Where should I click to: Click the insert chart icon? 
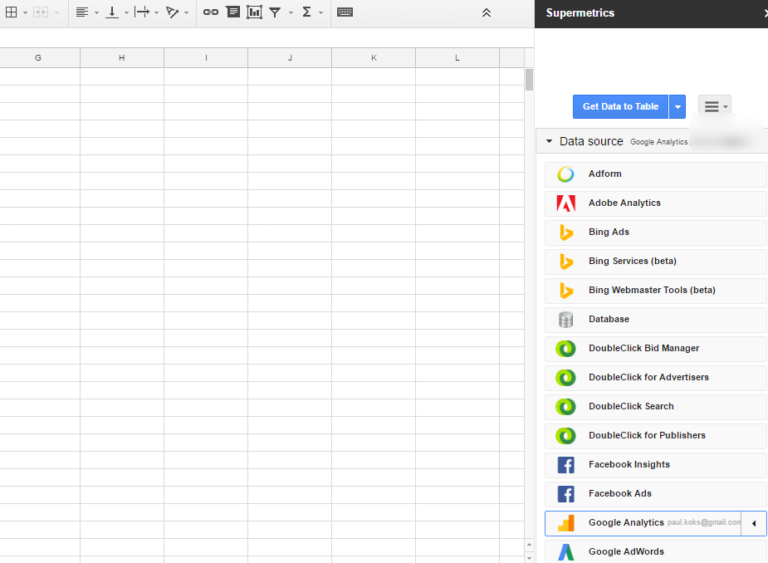click(254, 12)
